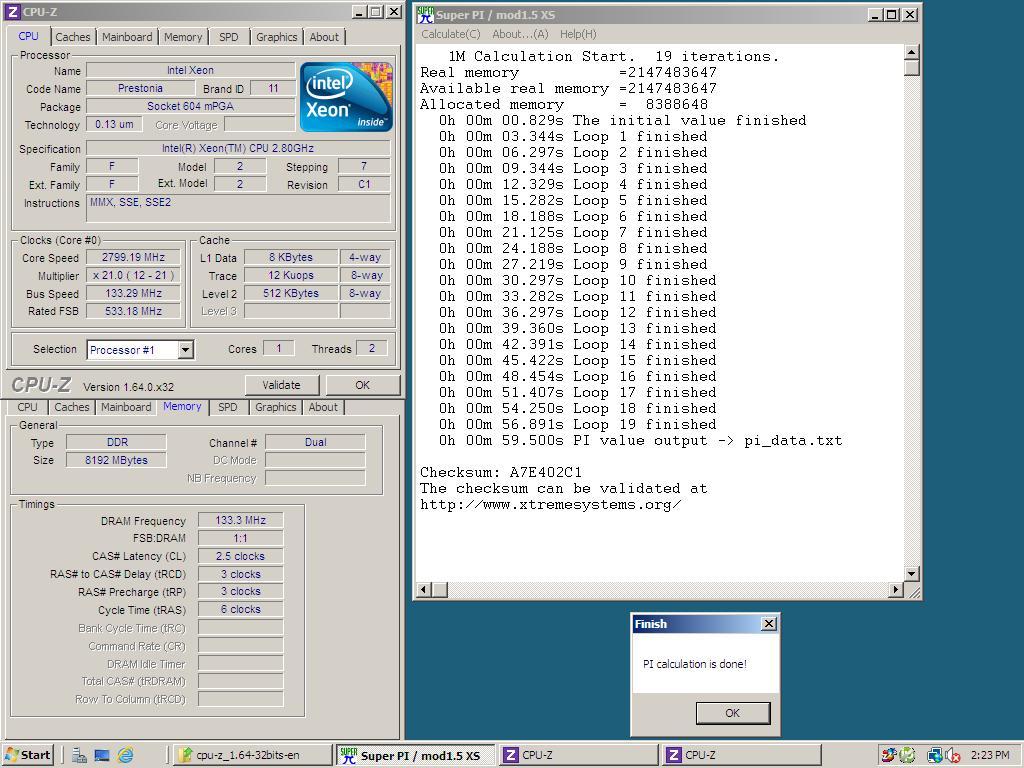Open Memory tab in top CPU-Z window
Screen dimensions: 1024x768
coord(183,37)
